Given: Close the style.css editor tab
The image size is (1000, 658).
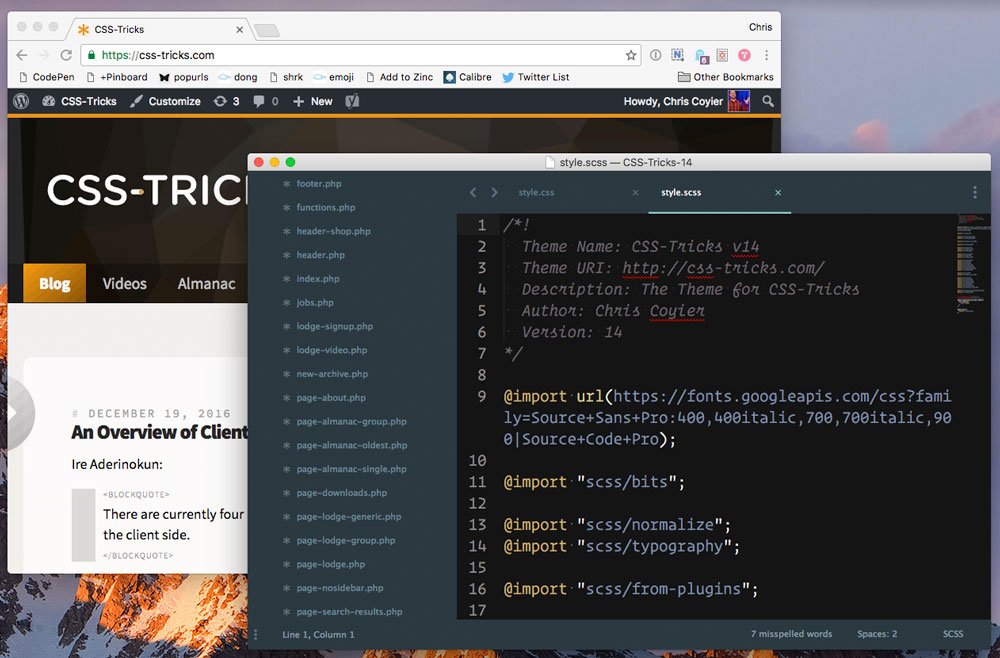Looking at the screenshot, I should pos(635,193).
